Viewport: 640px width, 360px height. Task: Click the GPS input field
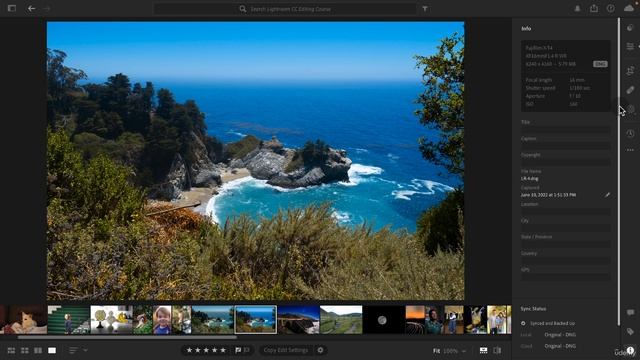566,277
